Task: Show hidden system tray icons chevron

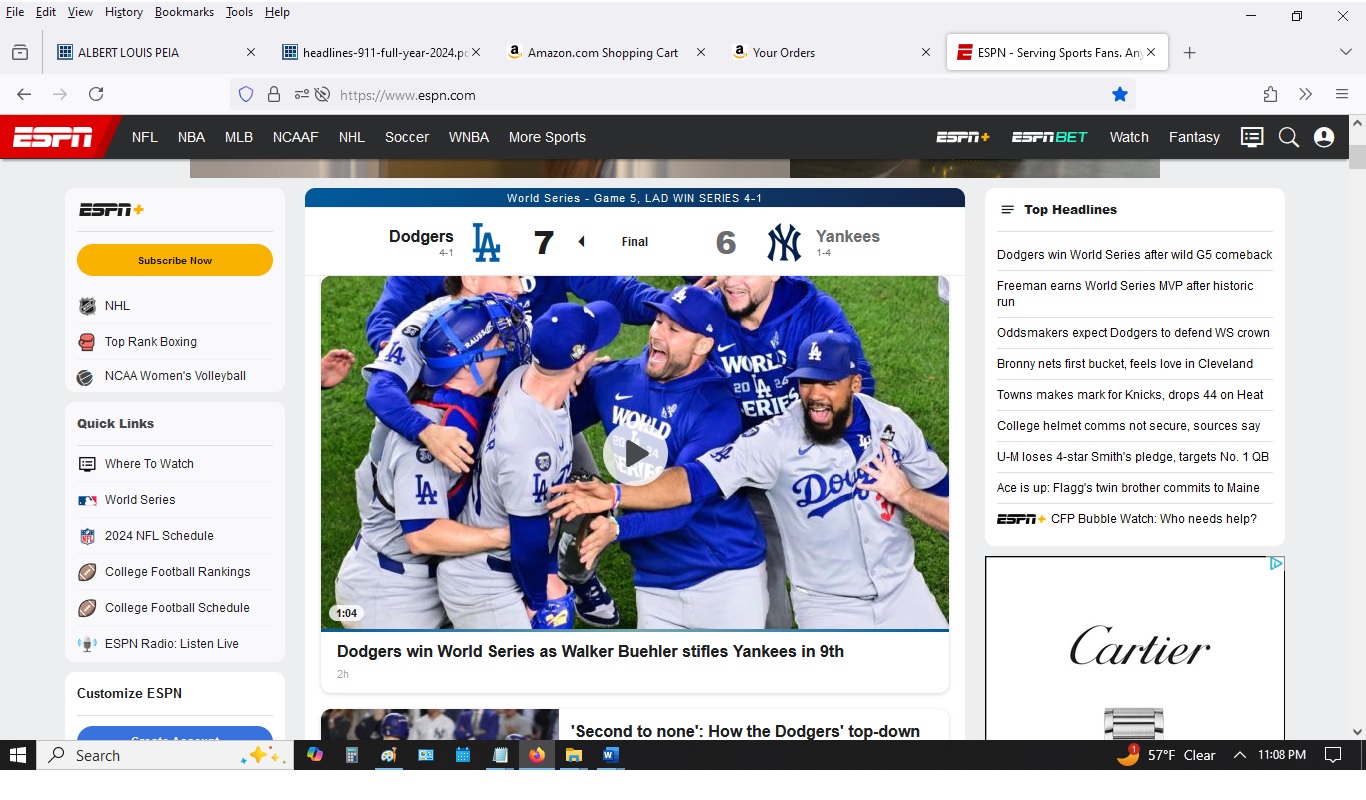Action: 1239,755
